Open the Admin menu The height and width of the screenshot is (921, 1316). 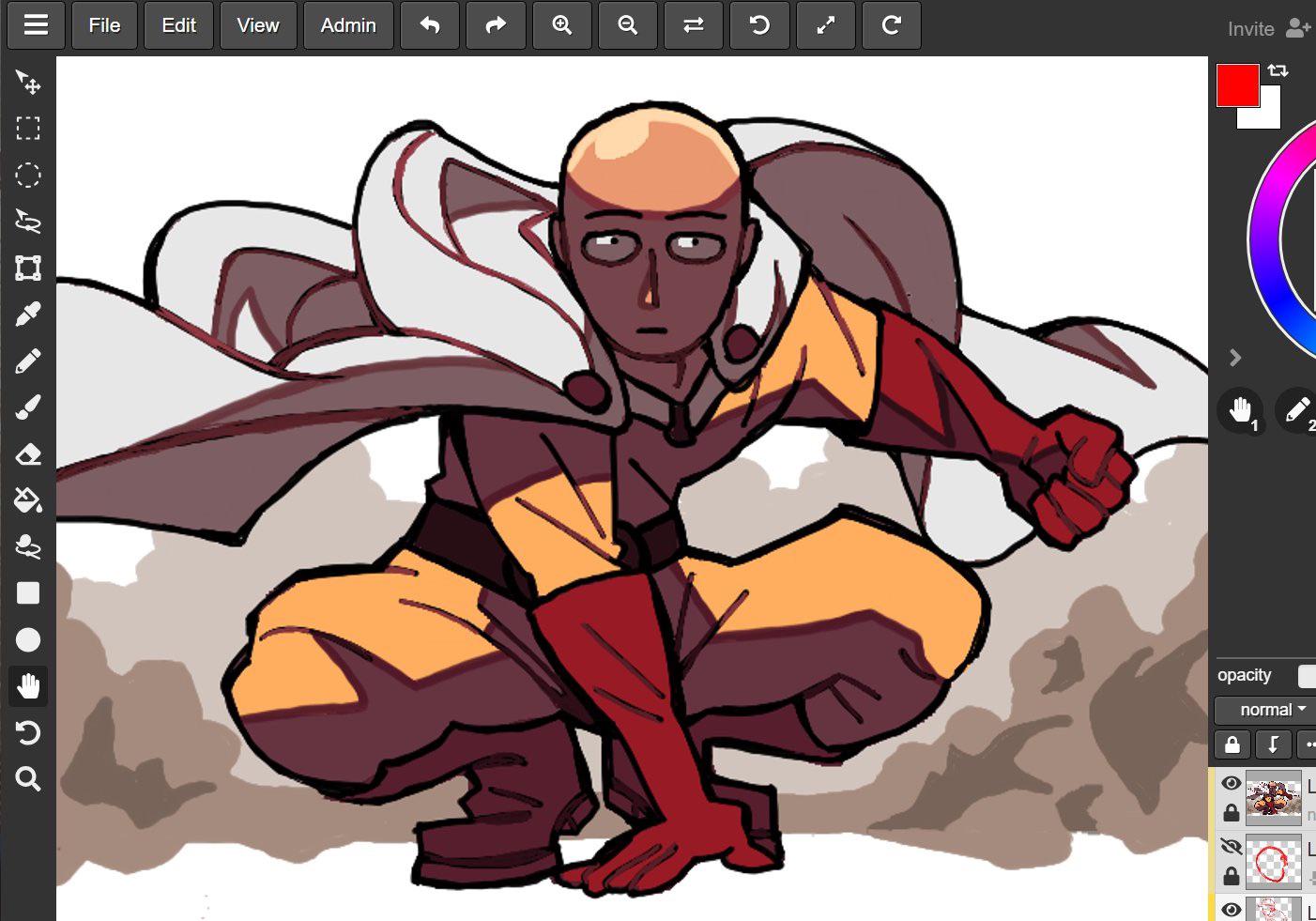(x=348, y=25)
